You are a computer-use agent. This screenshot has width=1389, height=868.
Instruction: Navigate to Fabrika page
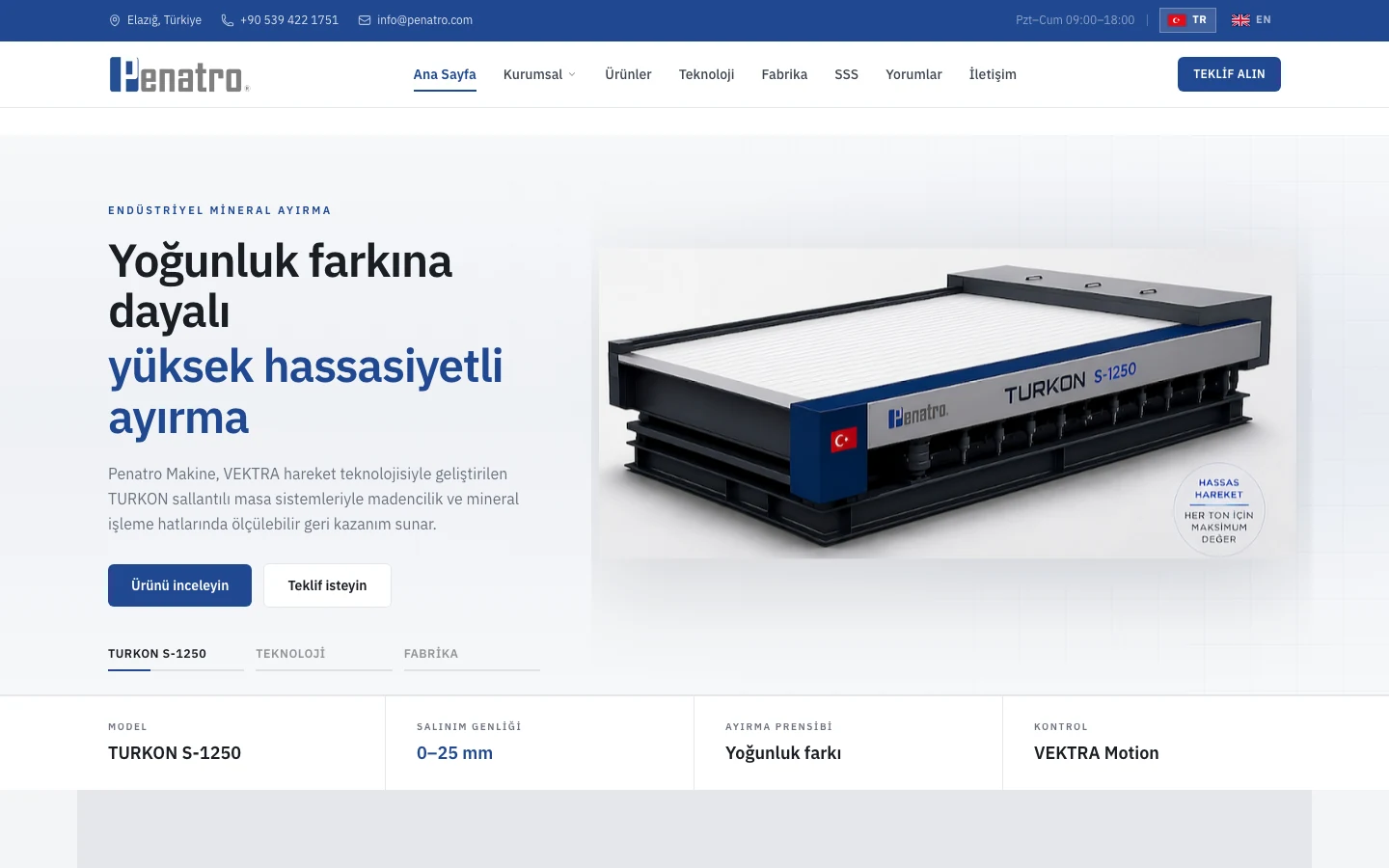[784, 74]
